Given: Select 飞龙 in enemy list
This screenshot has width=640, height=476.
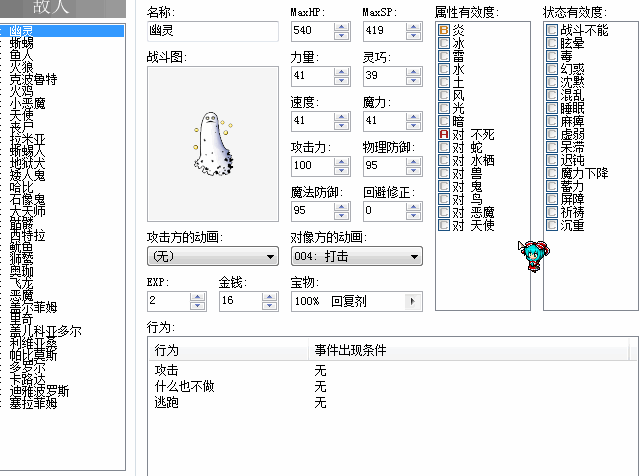Looking at the screenshot, I should tap(21, 283).
